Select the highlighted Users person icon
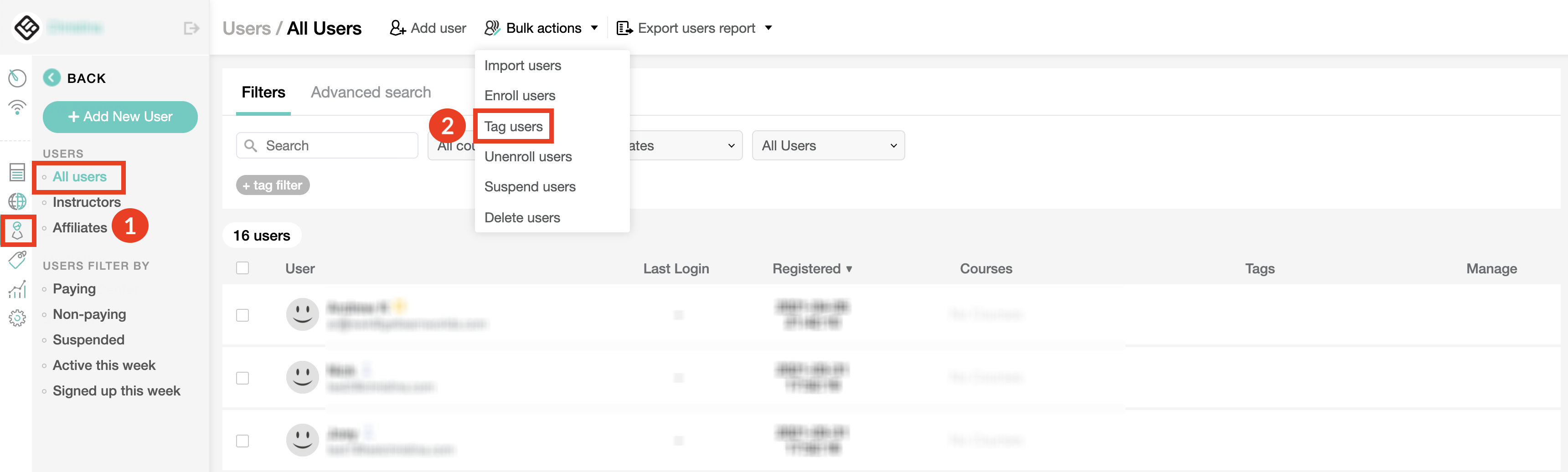 tap(18, 231)
